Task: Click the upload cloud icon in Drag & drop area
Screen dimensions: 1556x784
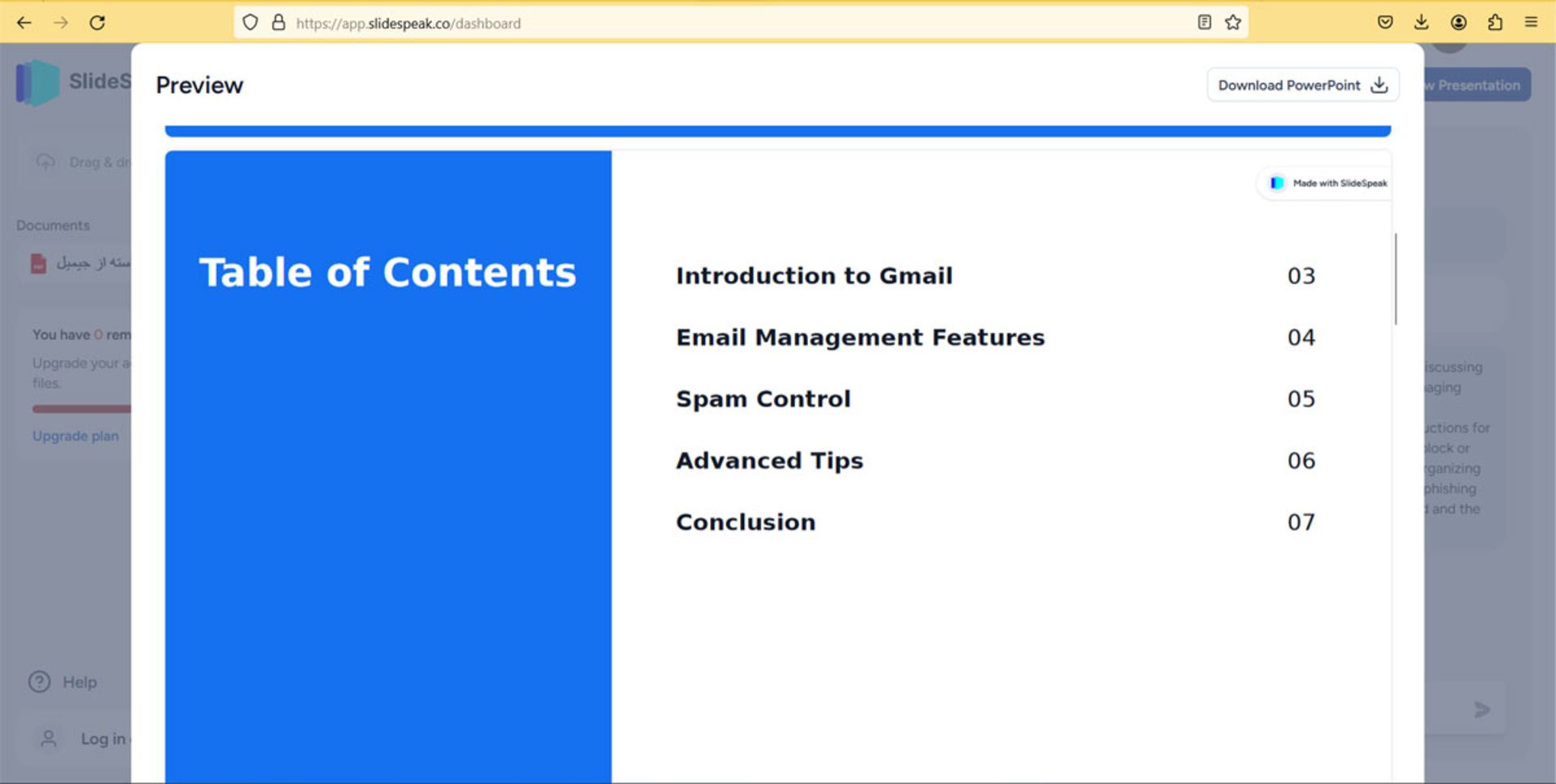Action: click(x=45, y=162)
